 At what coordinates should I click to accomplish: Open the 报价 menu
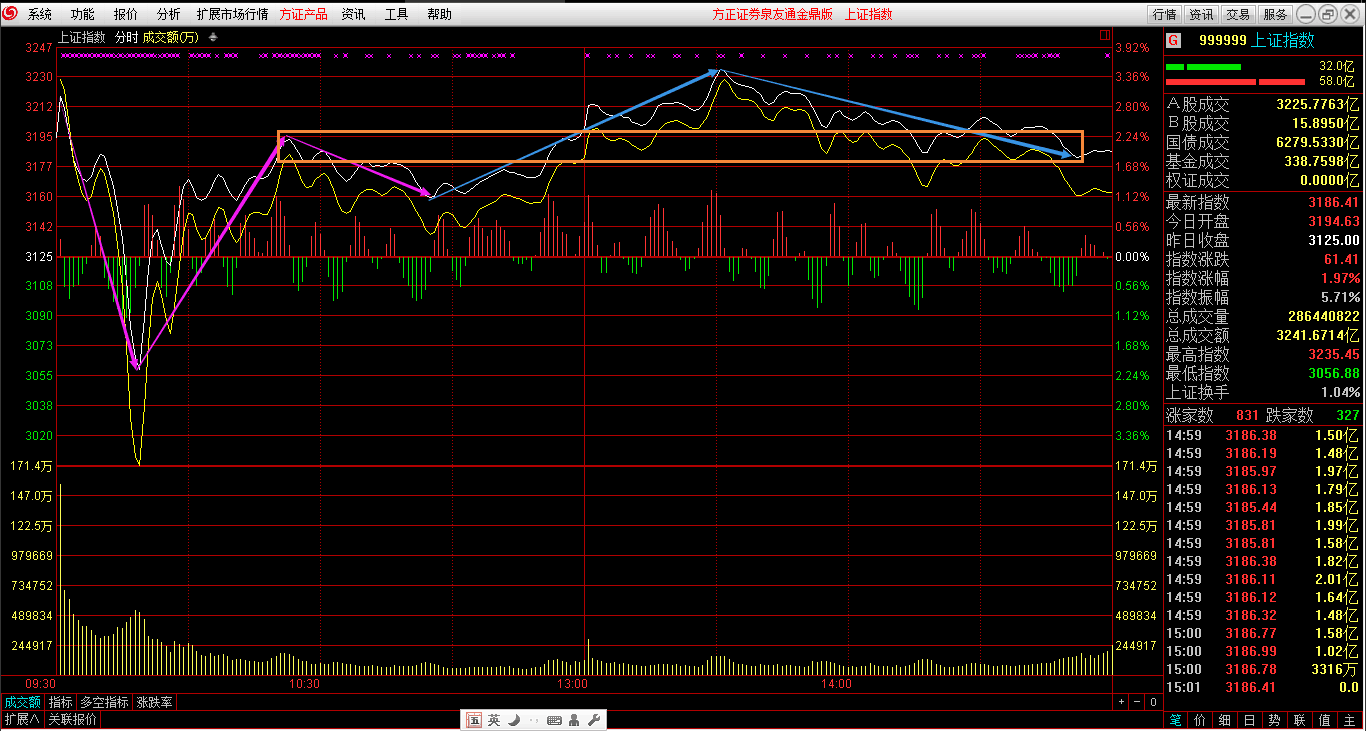pos(126,14)
